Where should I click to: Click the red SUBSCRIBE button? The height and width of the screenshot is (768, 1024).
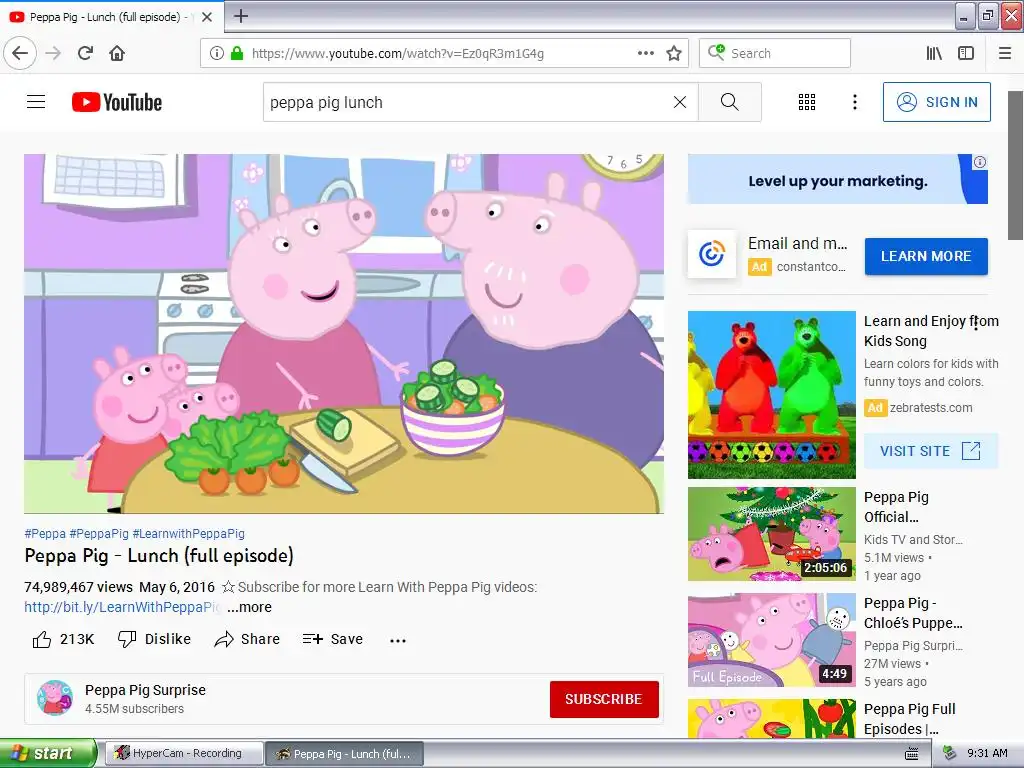[603, 699]
